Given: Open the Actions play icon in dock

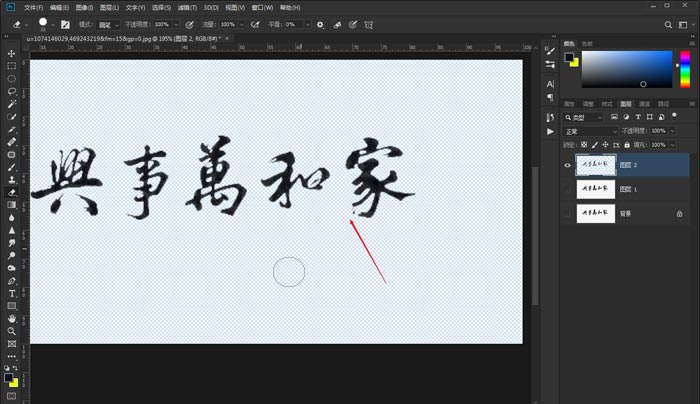Looking at the screenshot, I should tap(550, 132).
